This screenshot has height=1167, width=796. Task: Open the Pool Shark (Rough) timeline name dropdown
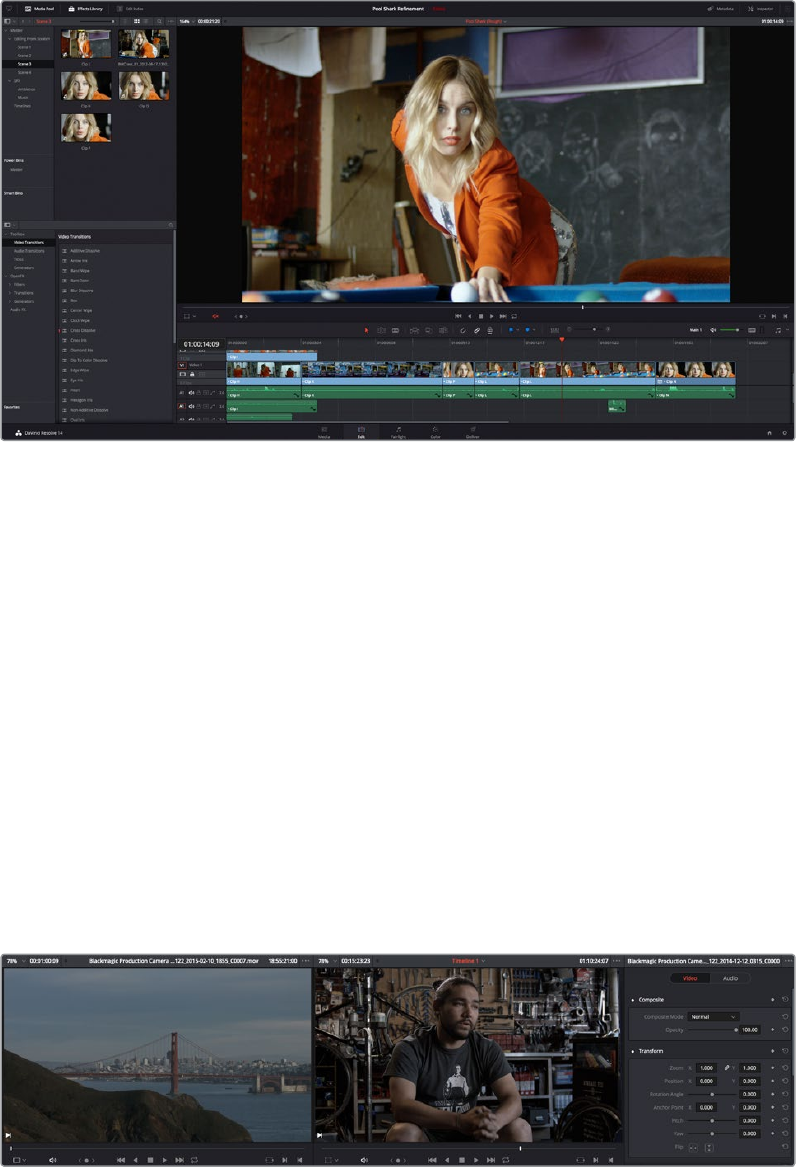point(486,22)
